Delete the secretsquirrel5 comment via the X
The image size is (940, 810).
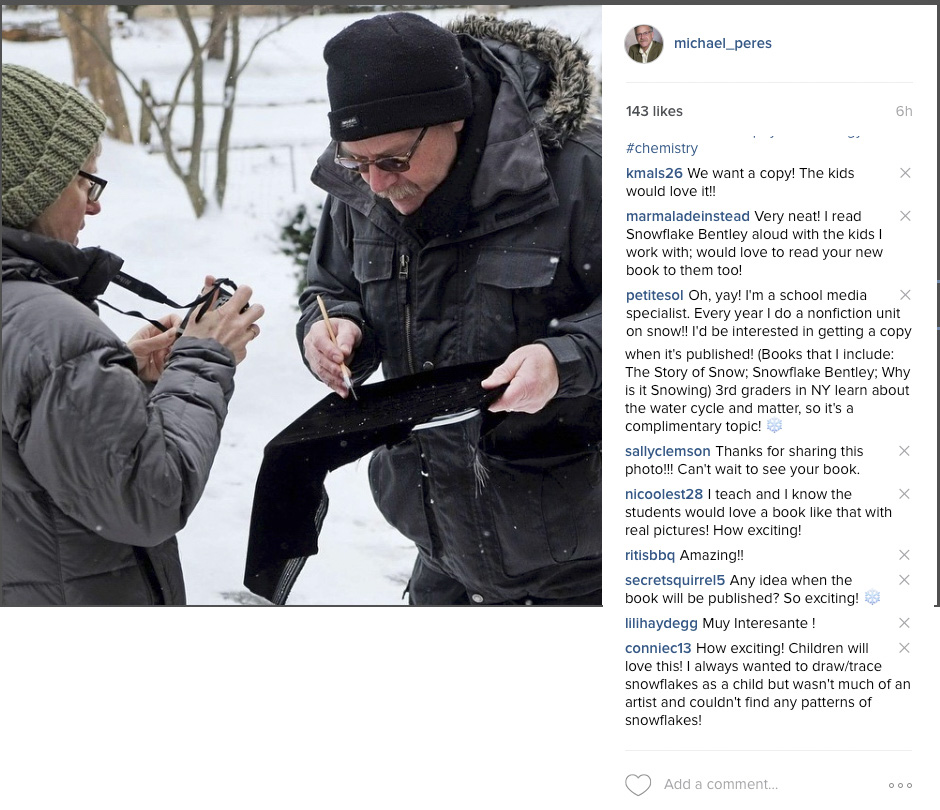(x=905, y=580)
